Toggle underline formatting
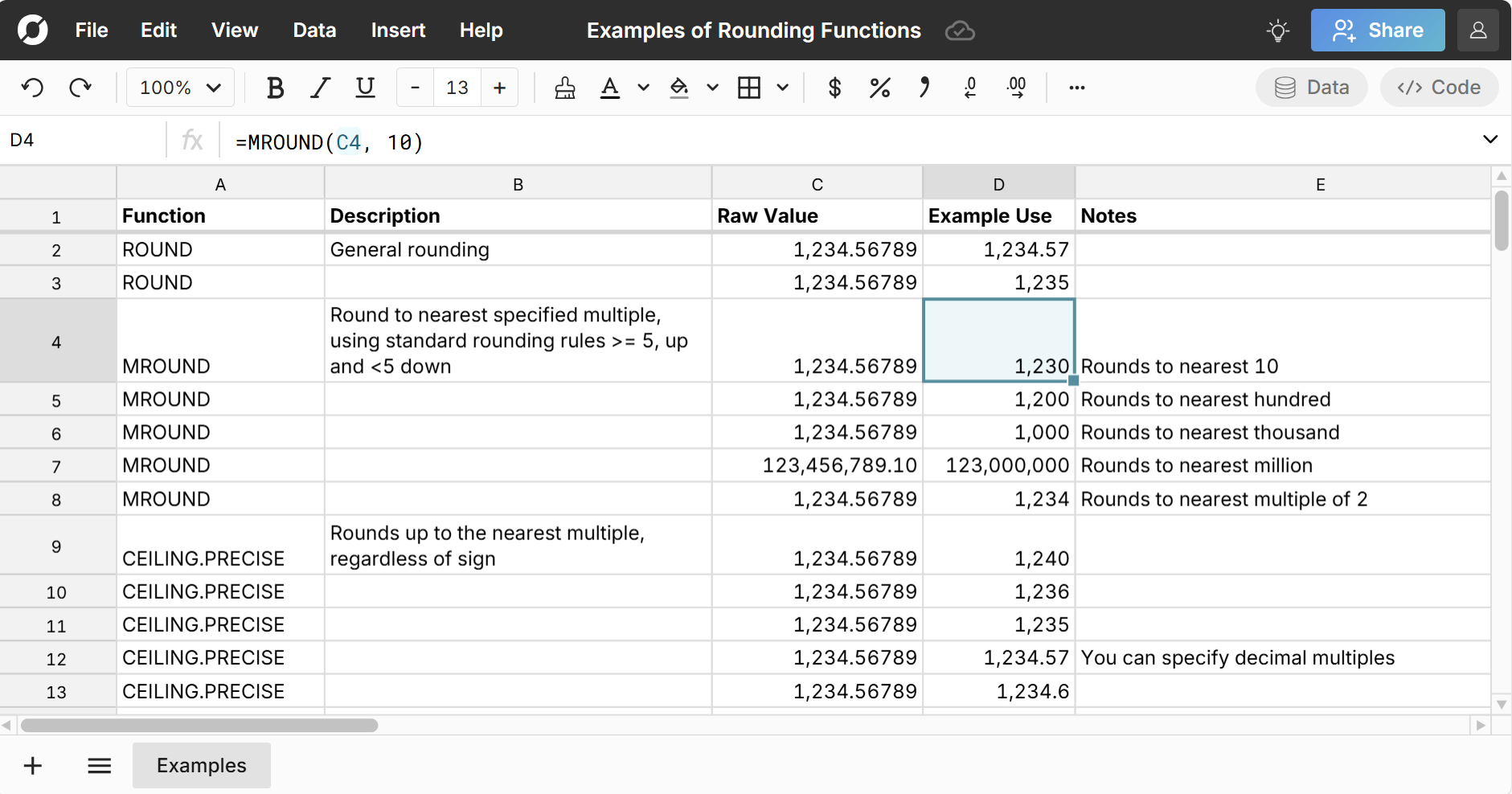Screen dimensions: 1512x794 point(364,88)
